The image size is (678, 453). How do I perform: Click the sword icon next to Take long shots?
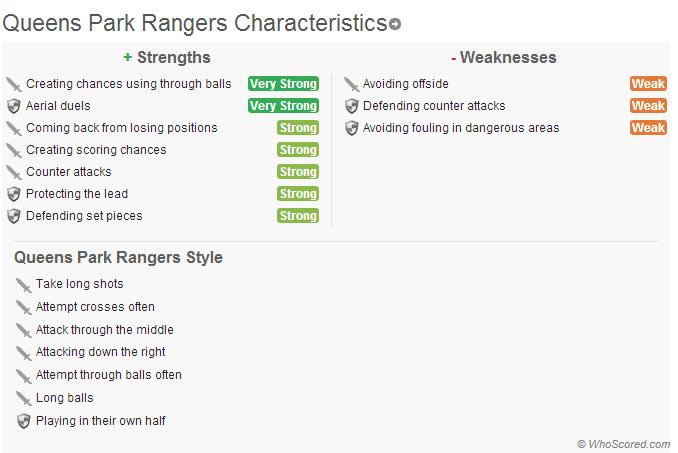(23, 285)
